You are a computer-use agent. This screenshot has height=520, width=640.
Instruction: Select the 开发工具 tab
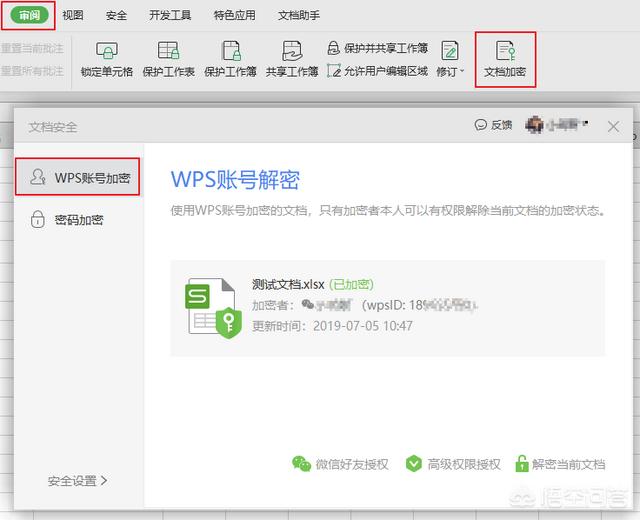click(x=170, y=15)
